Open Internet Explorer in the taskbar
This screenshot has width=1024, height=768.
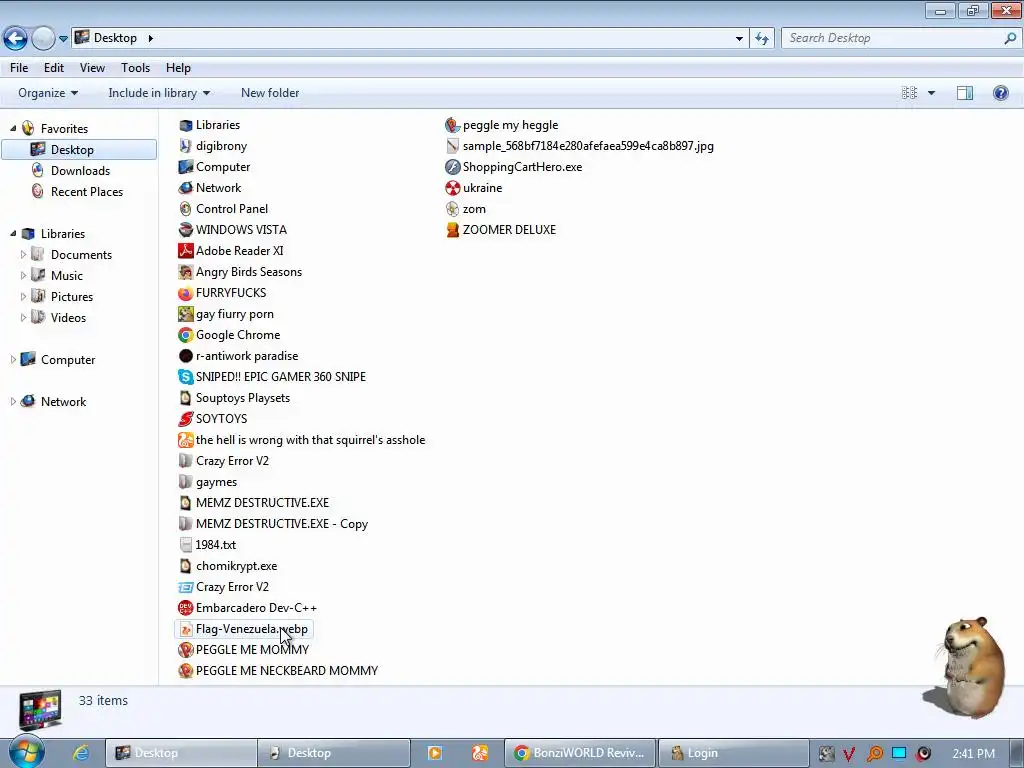pos(80,753)
